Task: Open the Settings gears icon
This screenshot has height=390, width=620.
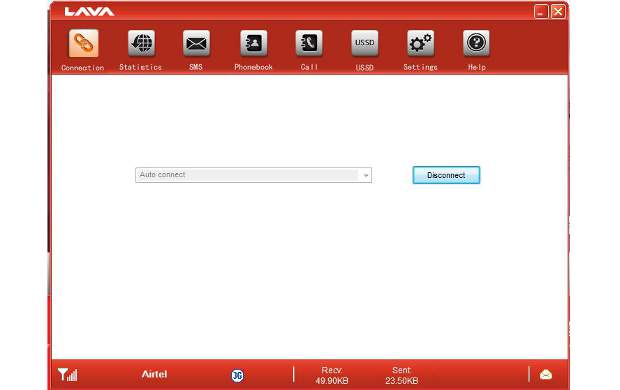Action: (x=420, y=43)
